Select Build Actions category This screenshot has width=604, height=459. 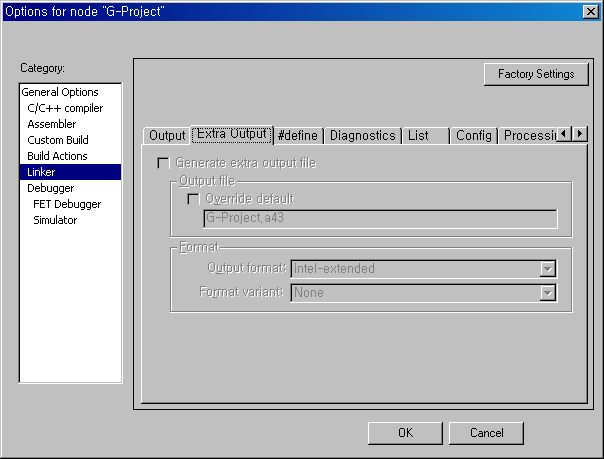(x=57, y=156)
